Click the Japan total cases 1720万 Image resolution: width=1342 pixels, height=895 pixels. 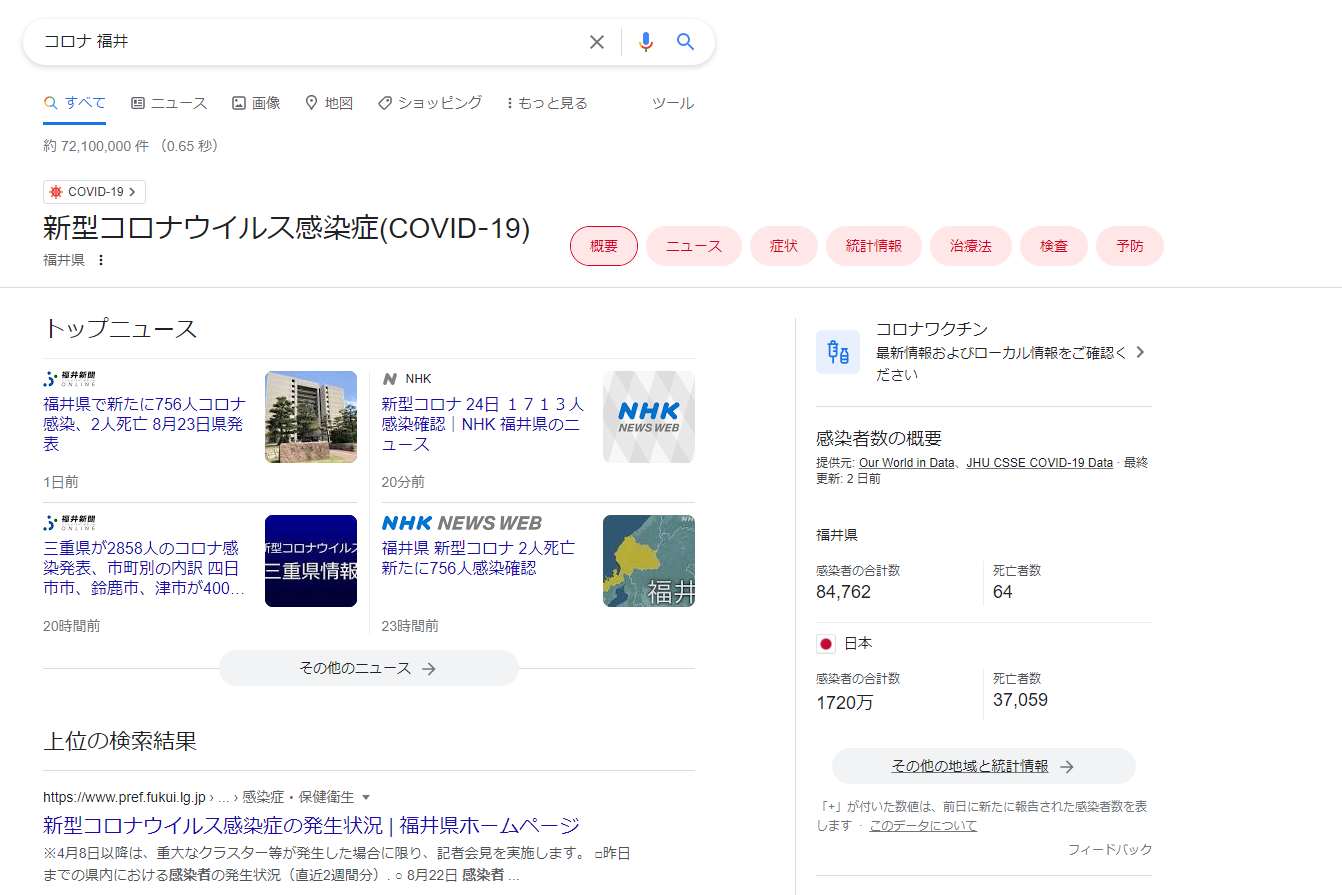(x=844, y=702)
